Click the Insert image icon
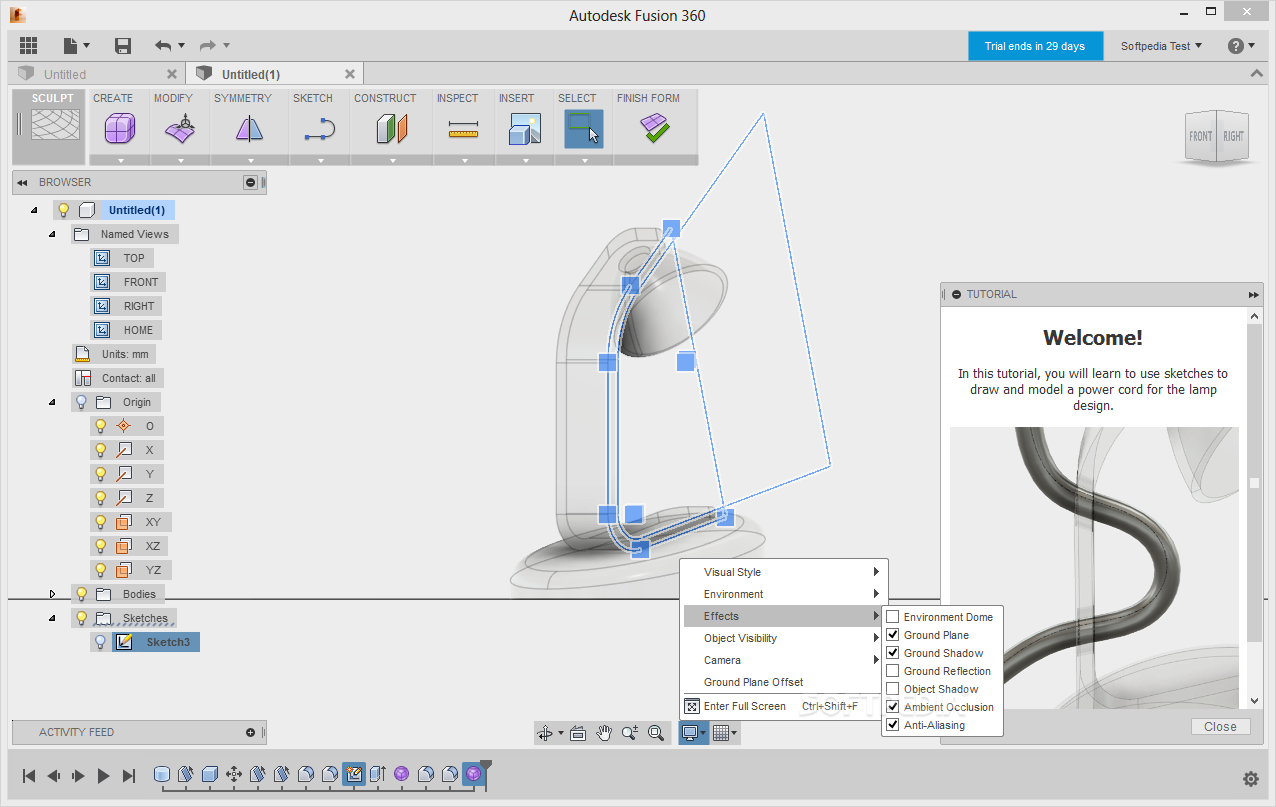The image size is (1276, 807). [525, 129]
